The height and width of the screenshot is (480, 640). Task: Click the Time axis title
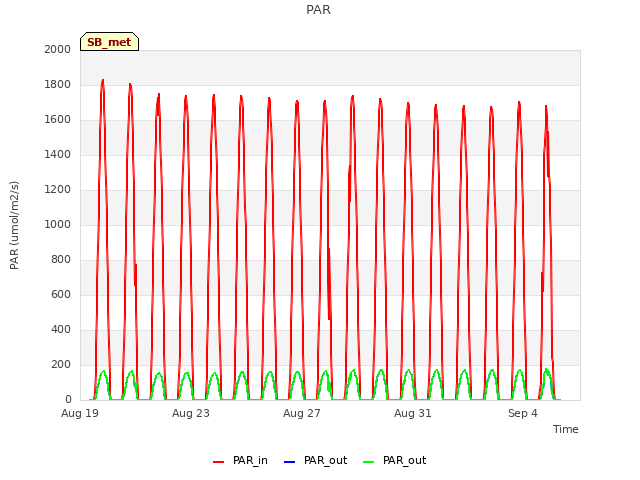pos(566,429)
